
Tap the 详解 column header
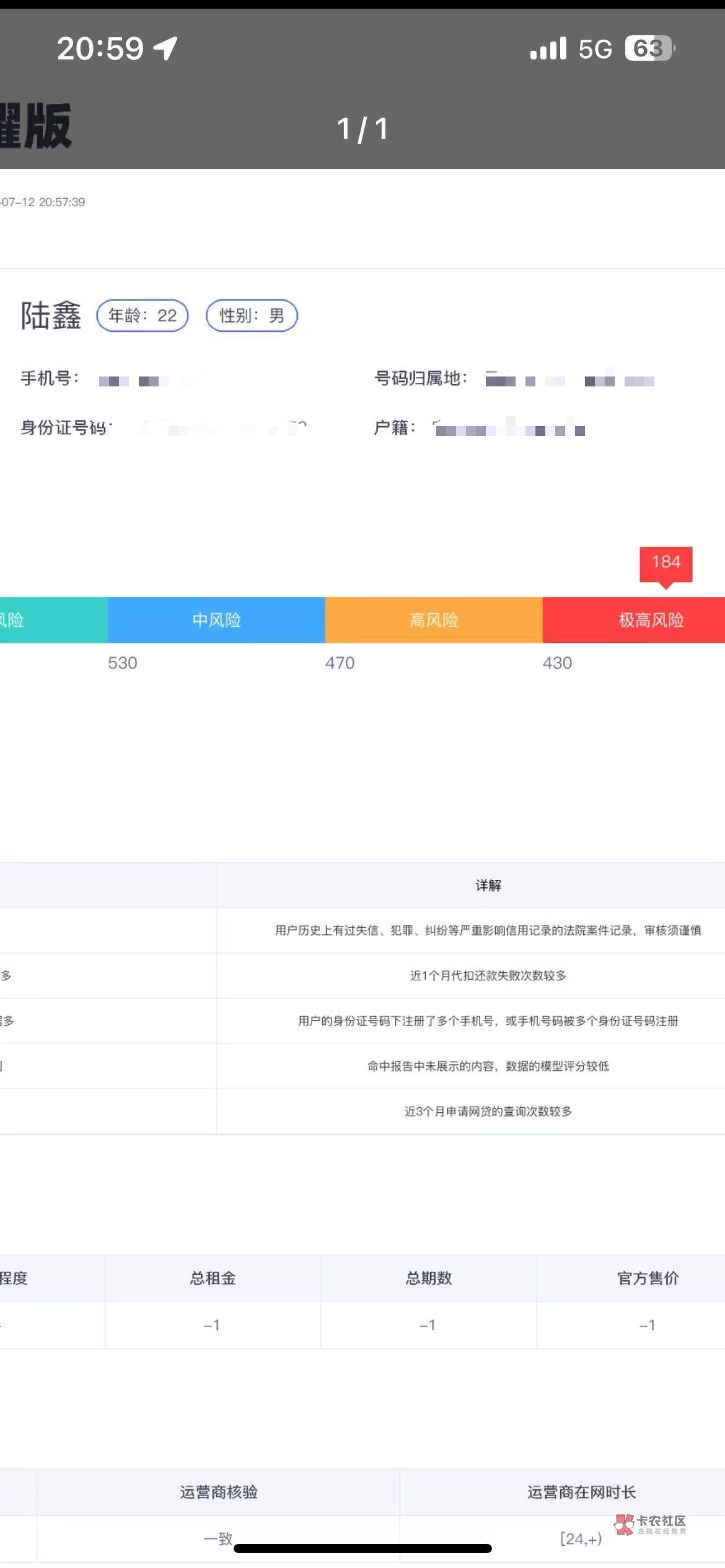coord(488,886)
